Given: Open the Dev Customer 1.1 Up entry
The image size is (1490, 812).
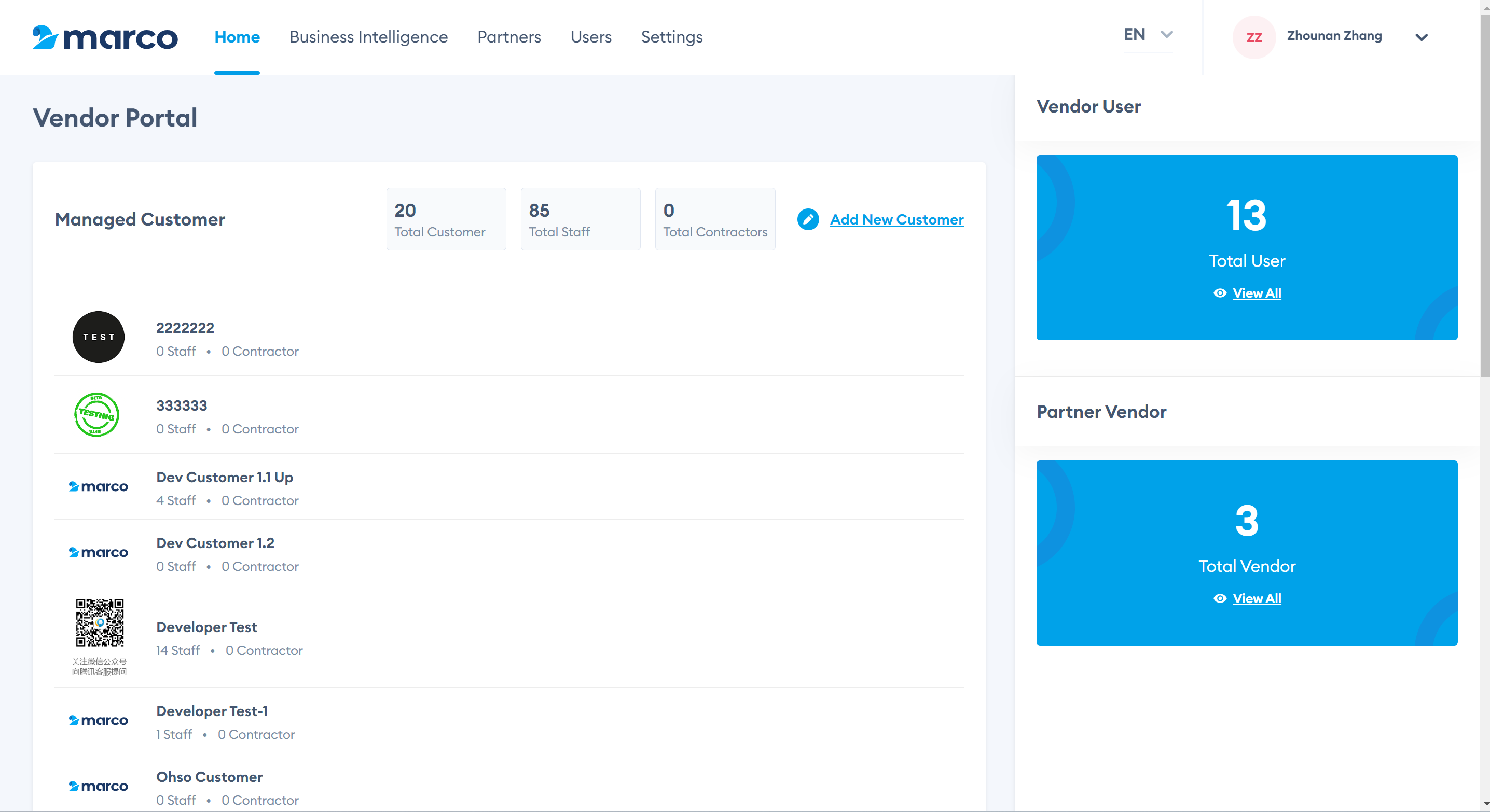Looking at the screenshot, I should coord(225,478).
